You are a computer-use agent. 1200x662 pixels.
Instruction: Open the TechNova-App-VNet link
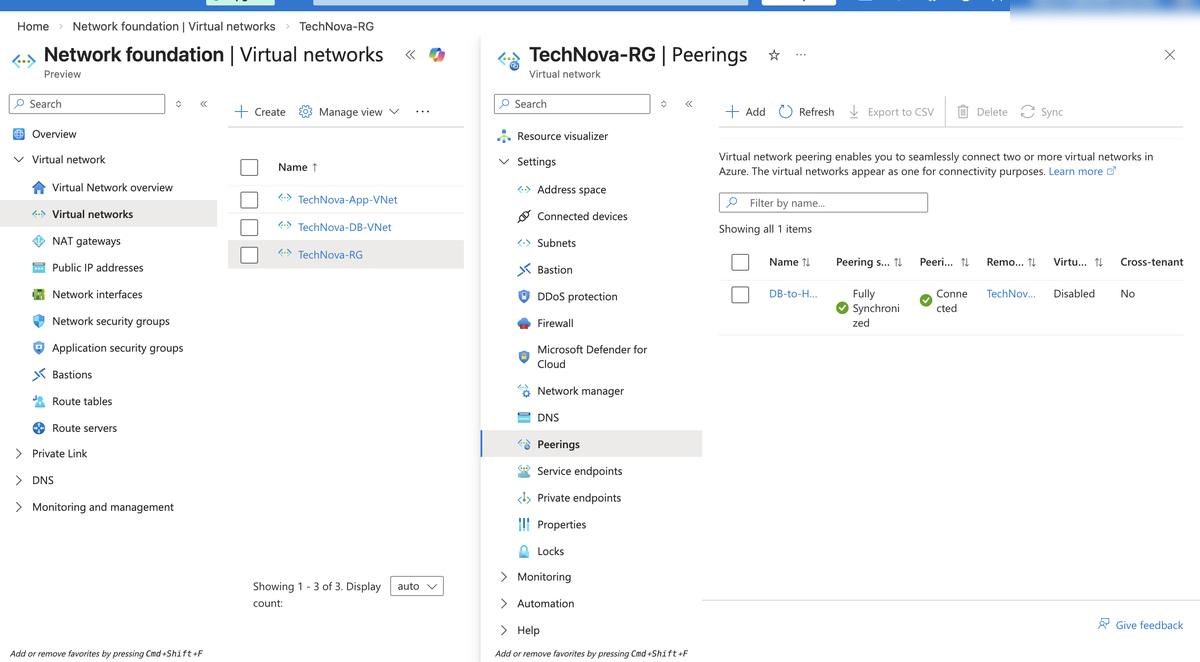[x=347, y=200]
